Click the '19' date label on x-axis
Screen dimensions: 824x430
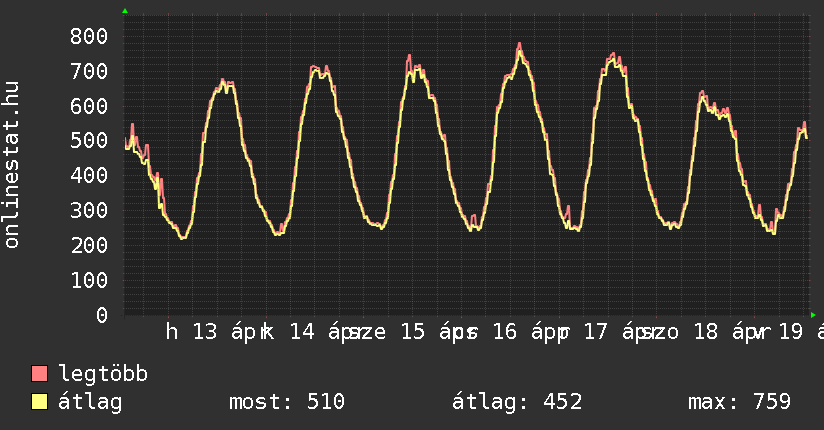click(x=792, y=333)
